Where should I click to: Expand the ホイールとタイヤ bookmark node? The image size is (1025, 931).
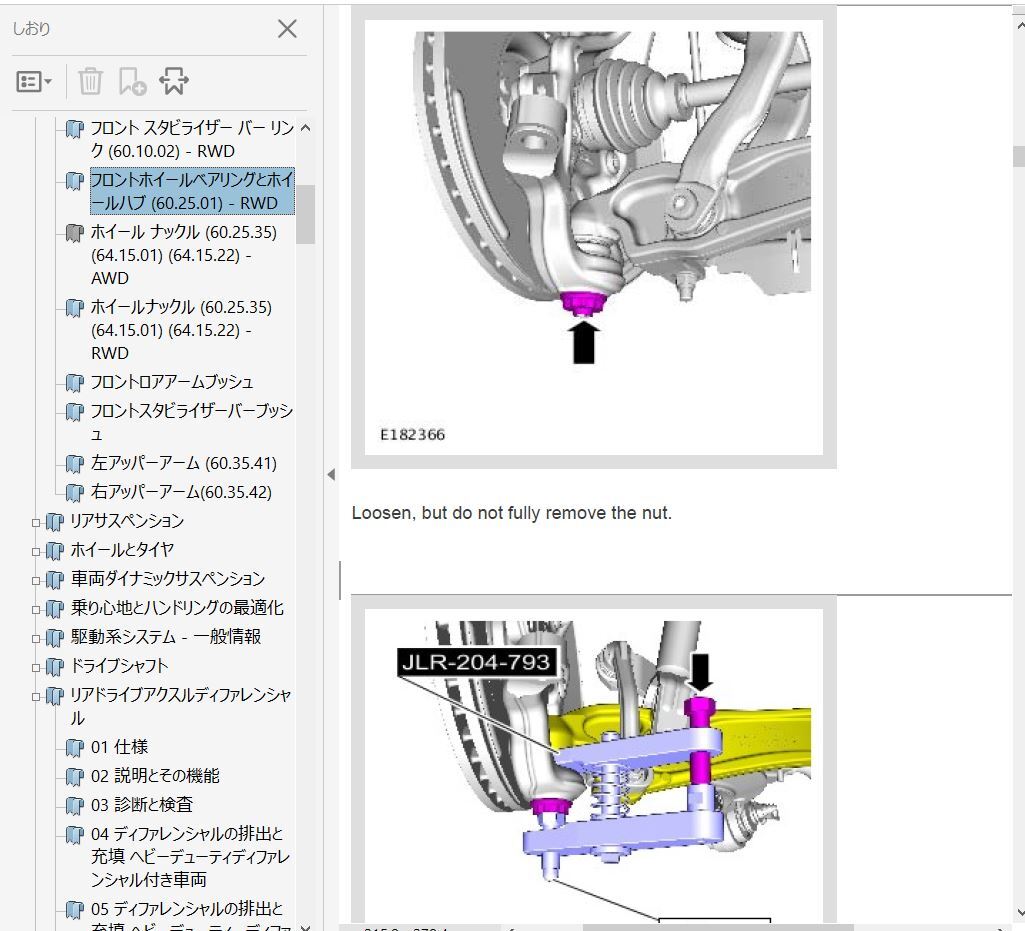pyautogui.click(x=37, y=551)
